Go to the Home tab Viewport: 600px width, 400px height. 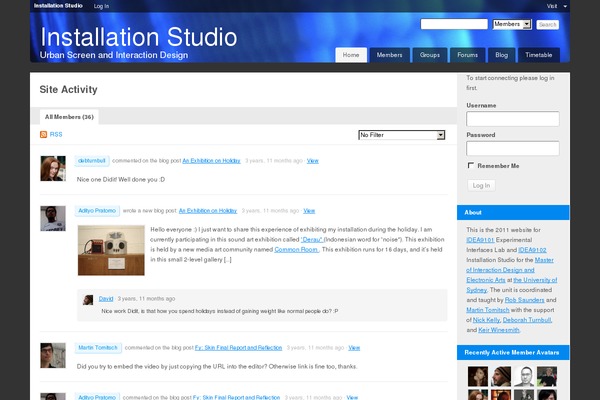click(351, 55)
